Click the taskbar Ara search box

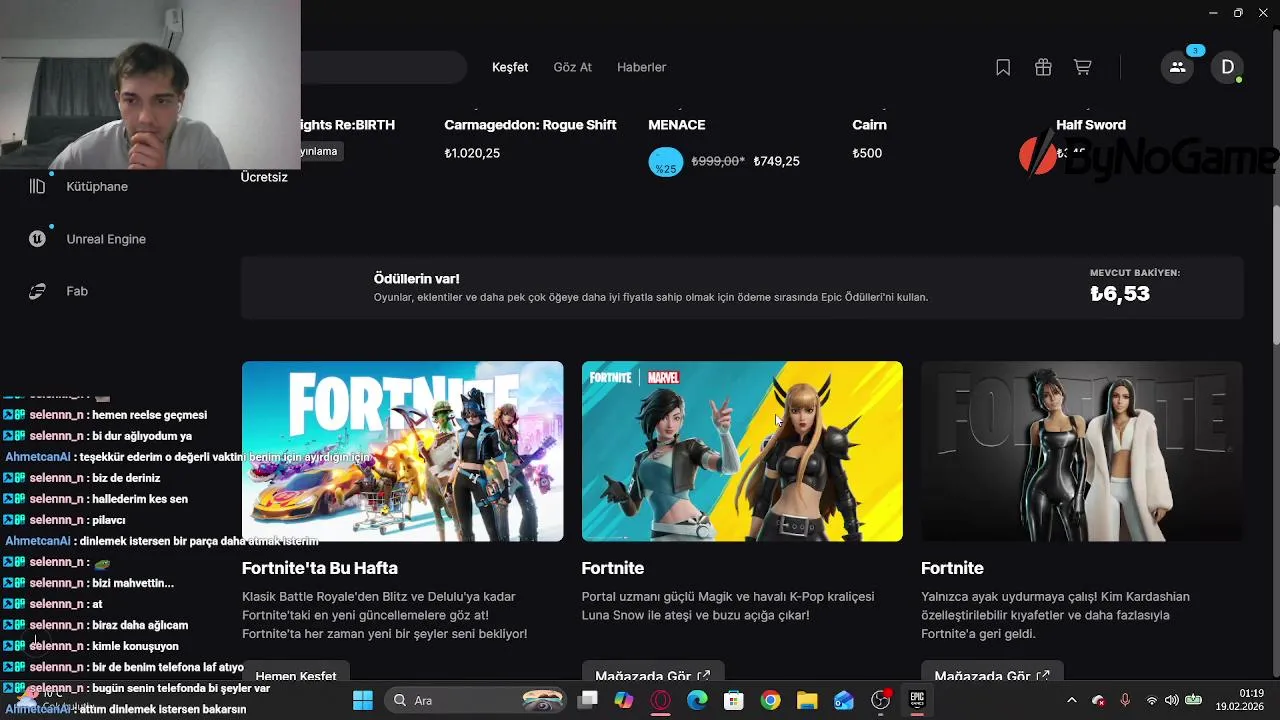[474, 700]
